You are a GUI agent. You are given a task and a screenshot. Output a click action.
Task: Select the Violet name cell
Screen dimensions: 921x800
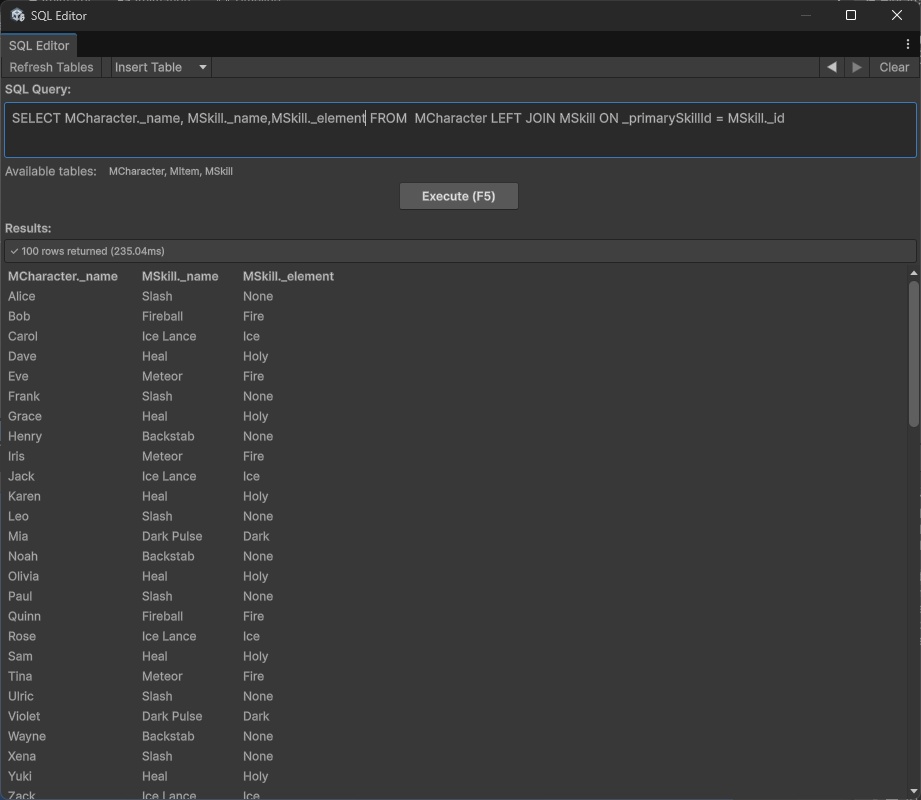click(24, 716)
